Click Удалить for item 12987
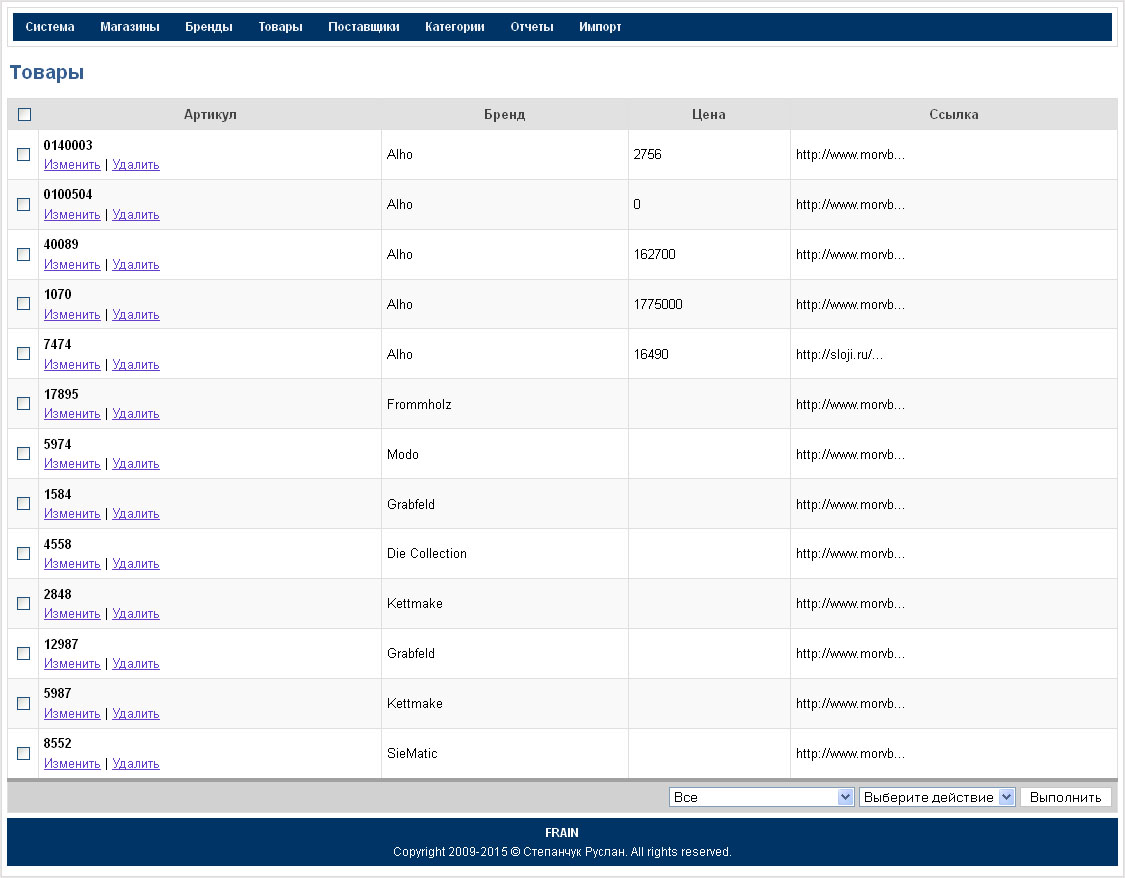 tap(136, 664)
